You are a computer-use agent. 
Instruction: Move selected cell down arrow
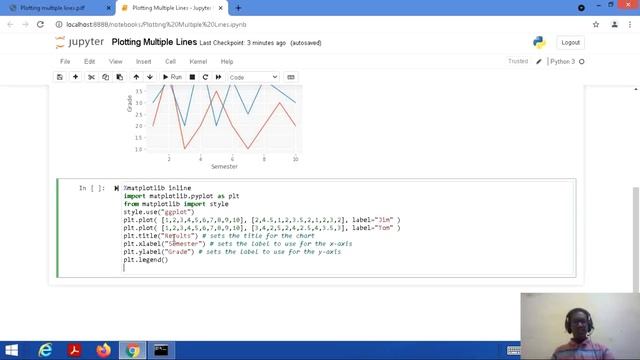(x=150, y=77)
